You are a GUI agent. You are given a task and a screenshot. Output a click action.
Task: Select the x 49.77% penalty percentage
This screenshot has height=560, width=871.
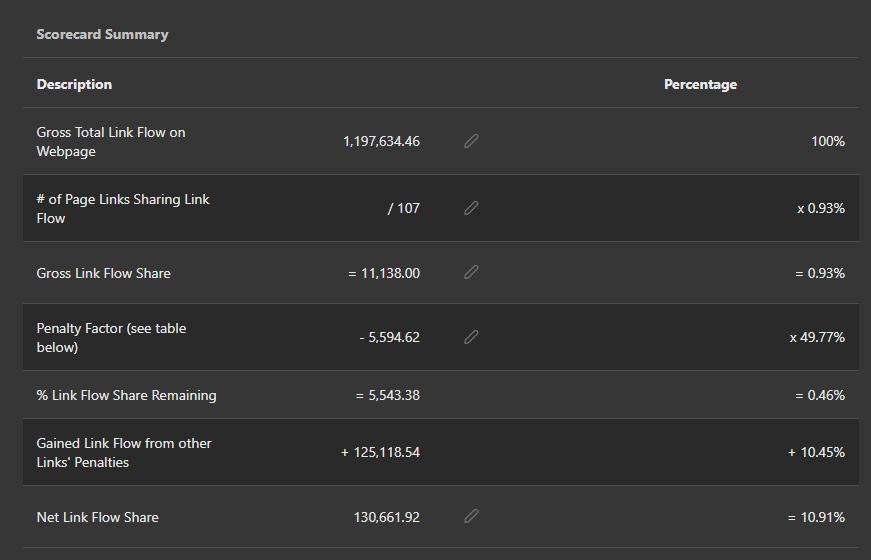[817, 337]
